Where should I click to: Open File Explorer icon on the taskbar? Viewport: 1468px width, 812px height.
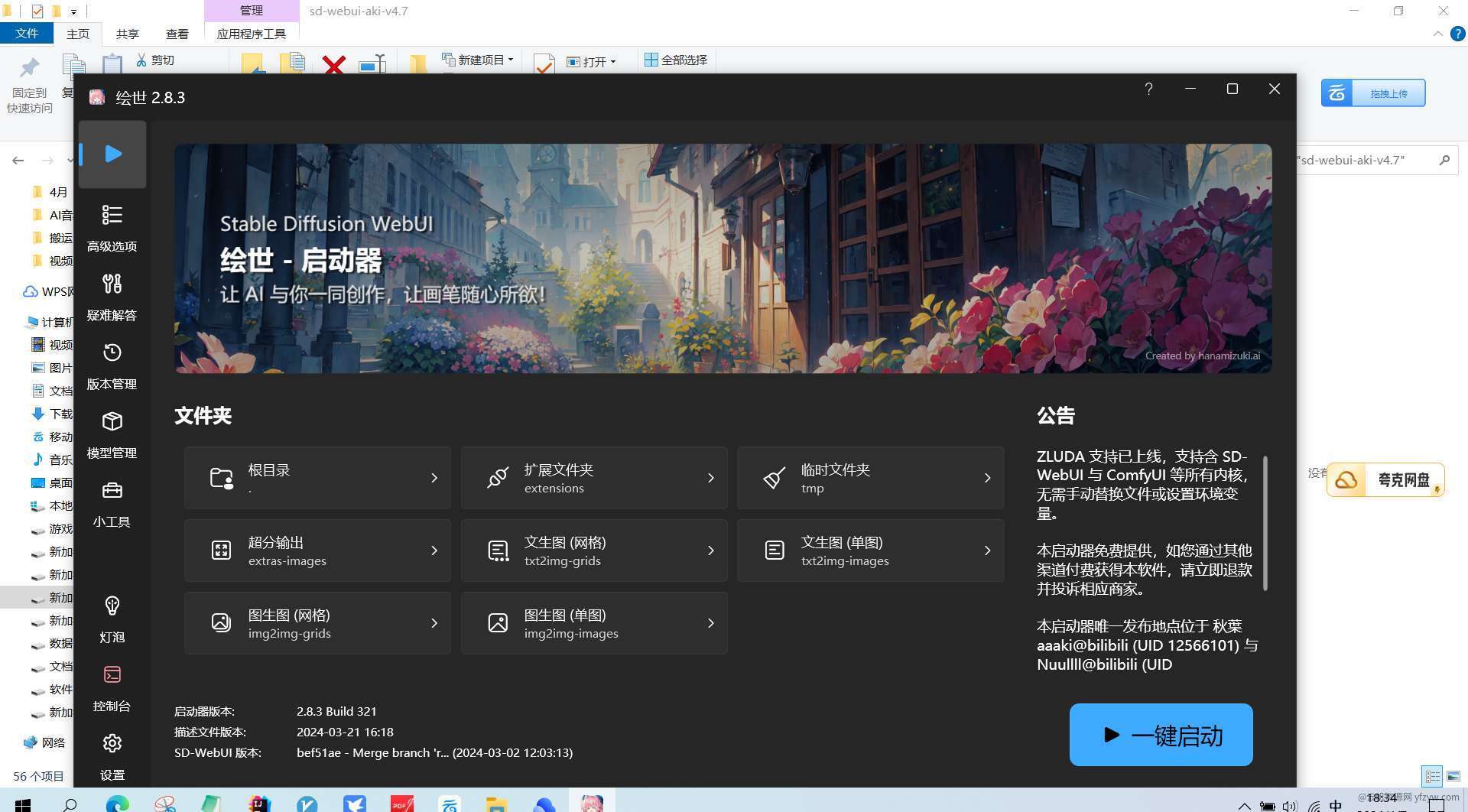[496, 804]
